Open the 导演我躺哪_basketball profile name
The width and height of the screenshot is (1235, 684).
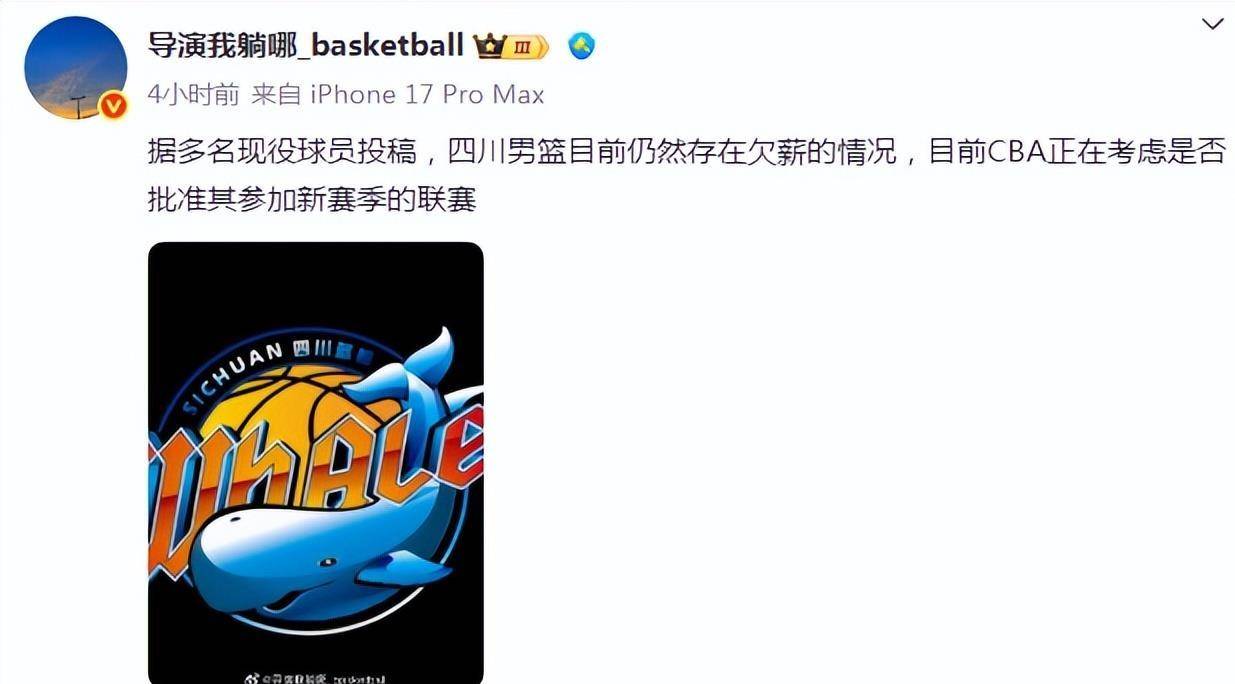coord(305,45)
